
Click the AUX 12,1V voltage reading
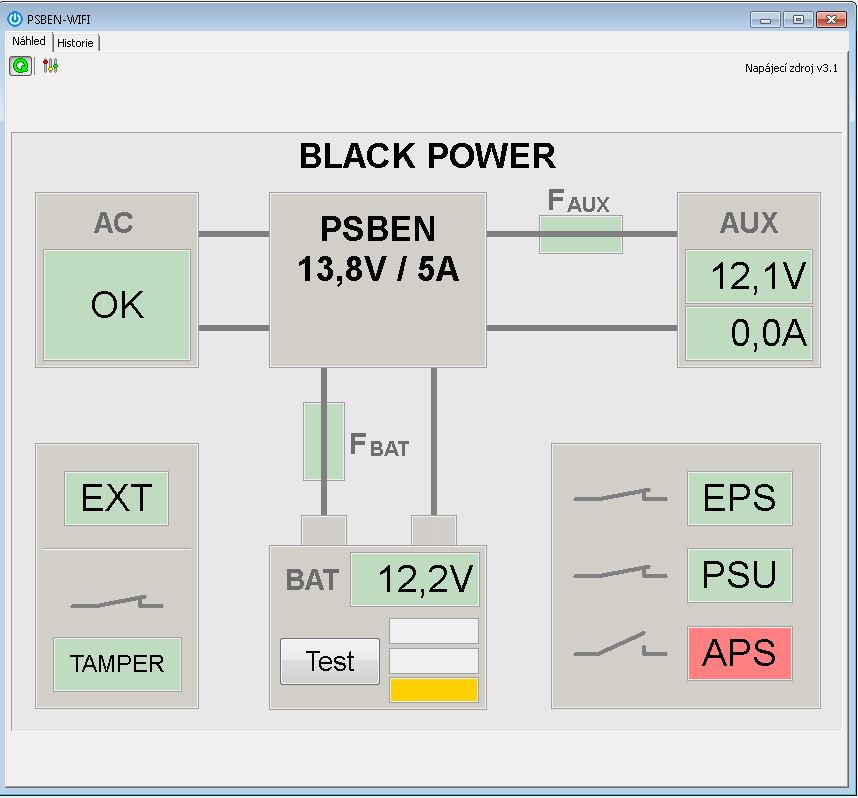tap(748, 277)
